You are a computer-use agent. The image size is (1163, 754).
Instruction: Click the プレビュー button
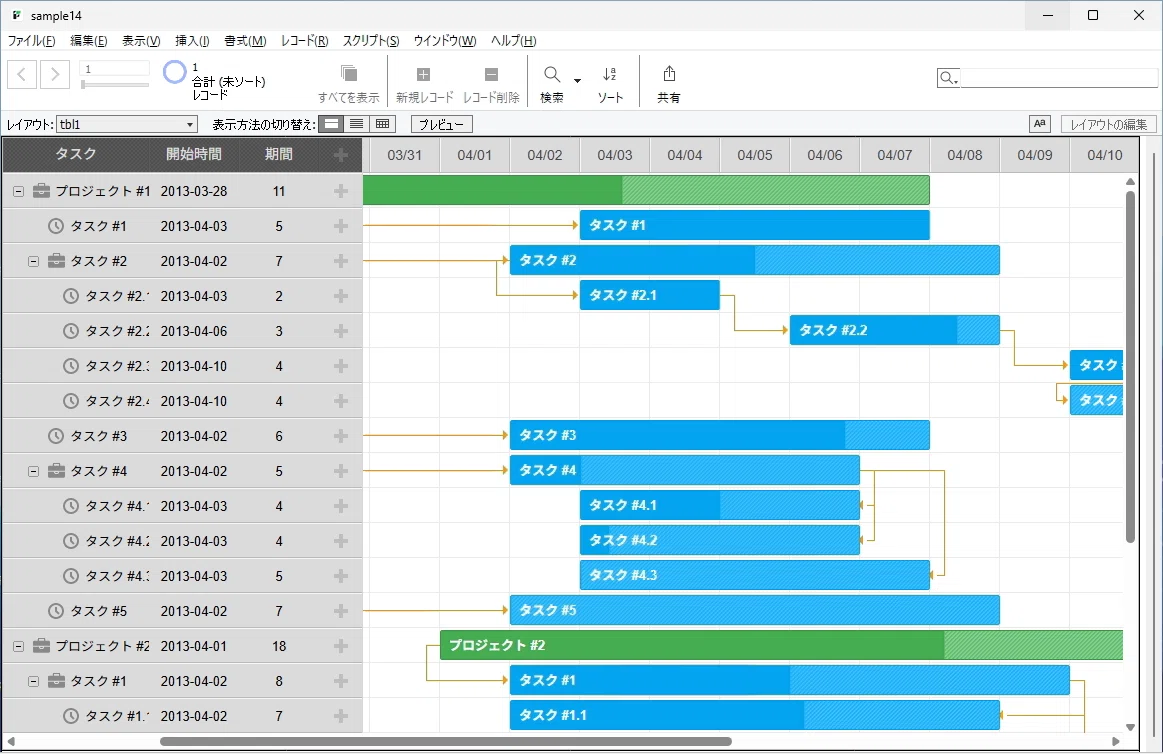(x=441, y=124)
